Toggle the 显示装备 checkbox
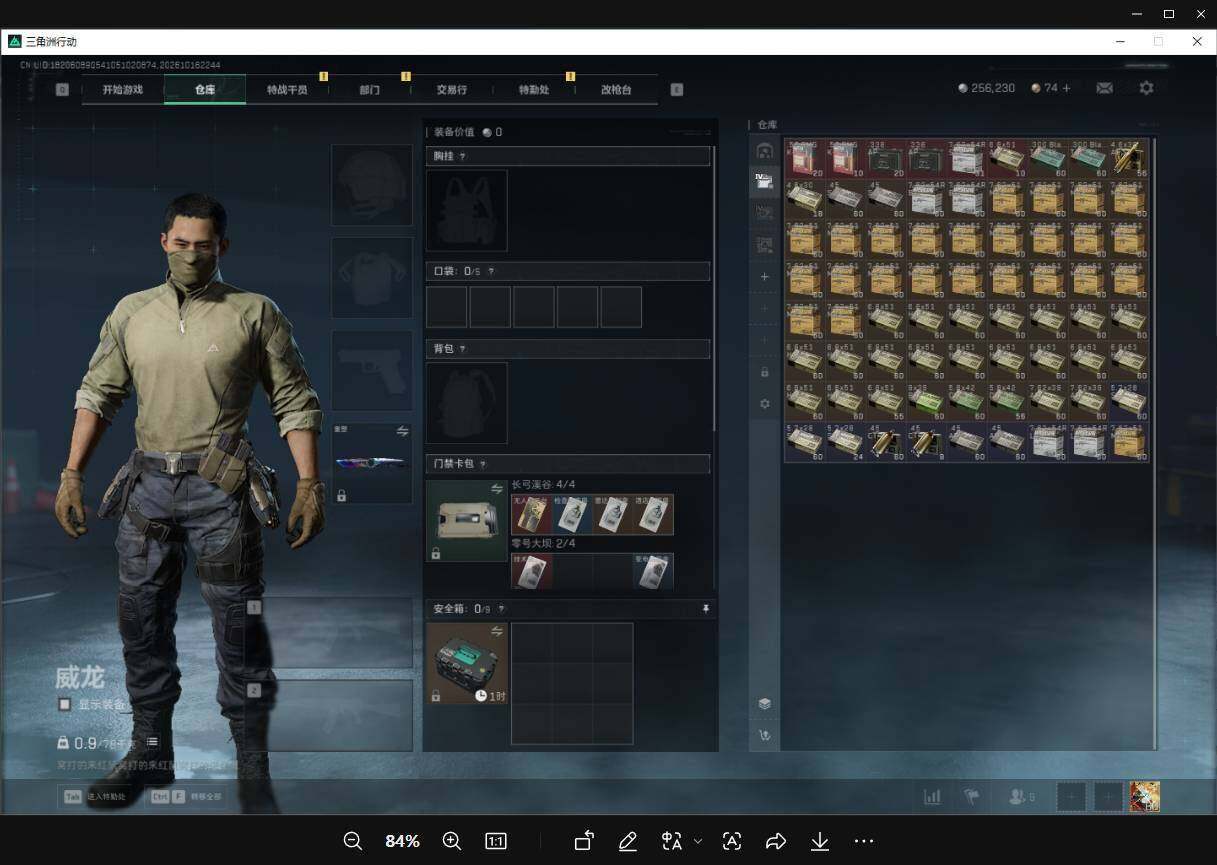The image size is (1217, 865). click(x=65, y=704)
